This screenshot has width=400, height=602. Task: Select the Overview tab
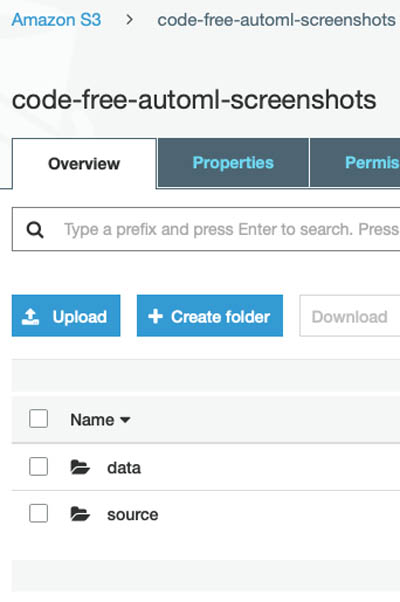pyautogui.click(x=84, y=164)
